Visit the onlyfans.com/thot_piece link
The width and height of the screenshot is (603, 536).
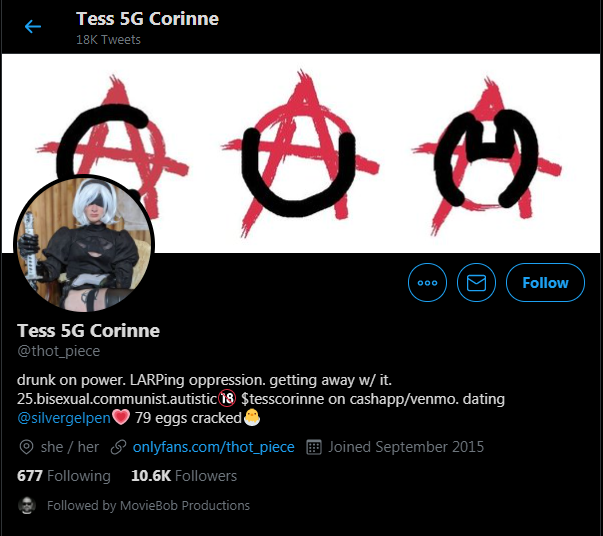(213, 447)
